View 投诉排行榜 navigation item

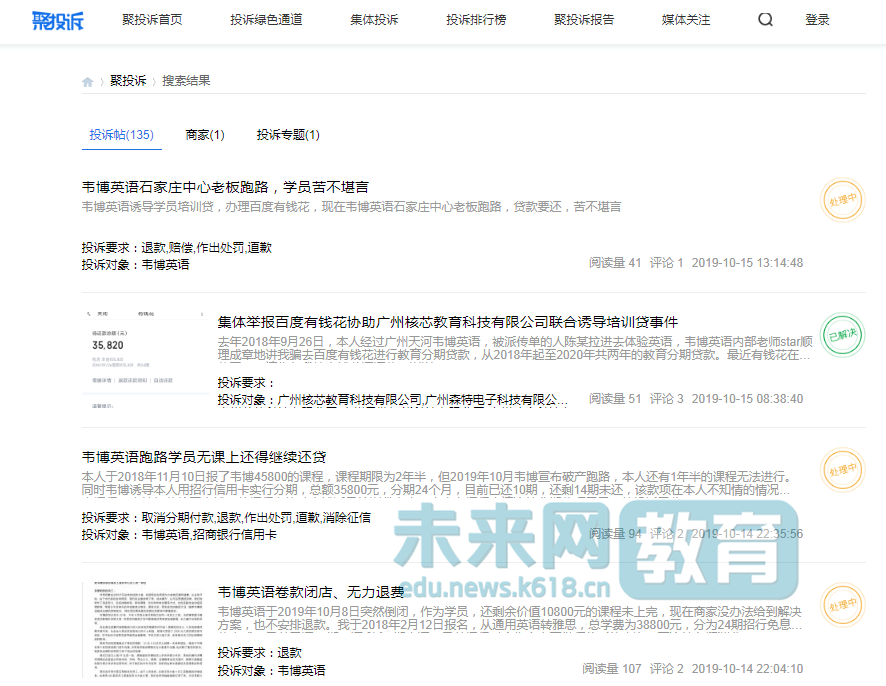[x=476, y=20]
